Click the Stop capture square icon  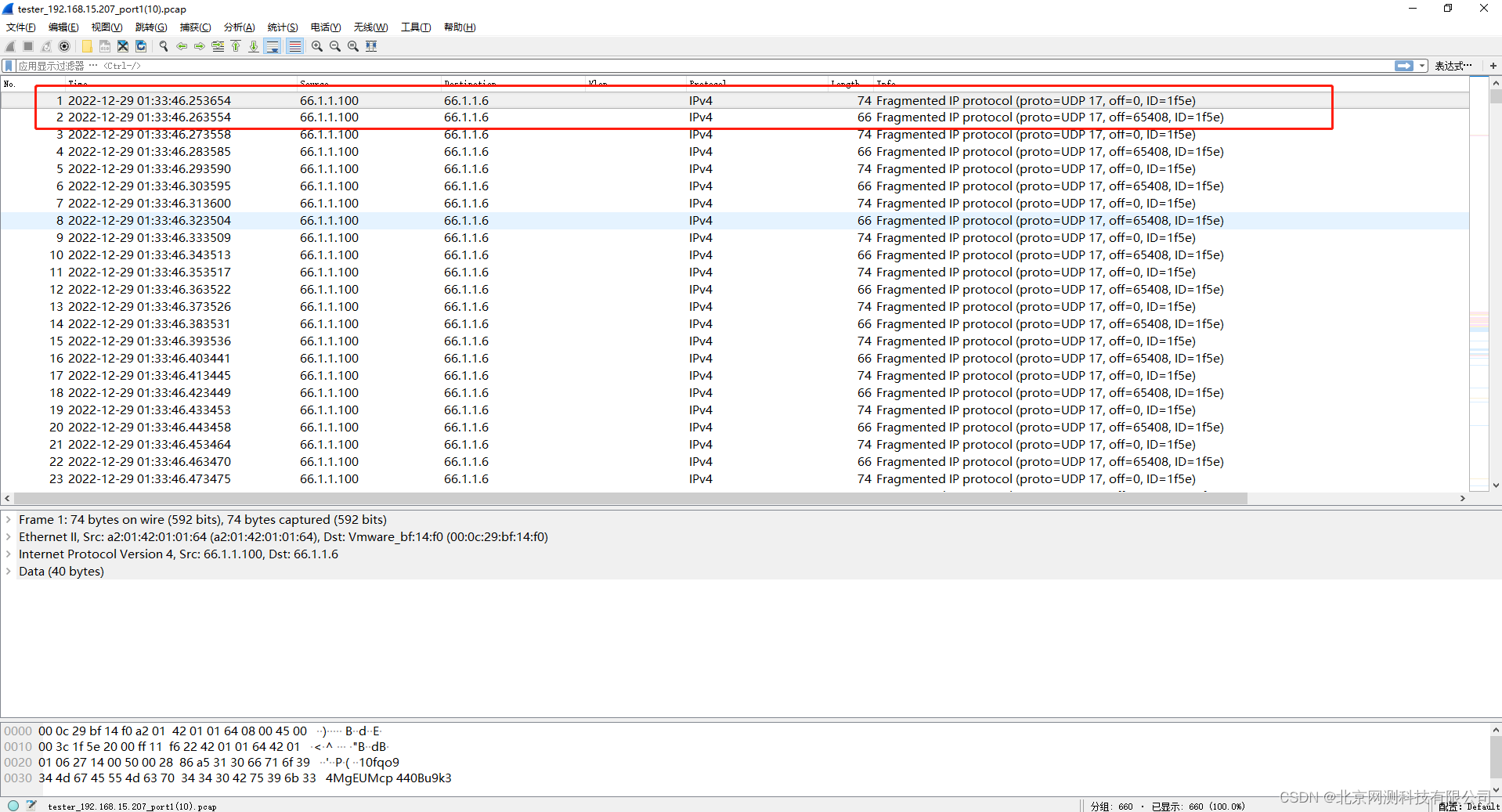point(28,46)
